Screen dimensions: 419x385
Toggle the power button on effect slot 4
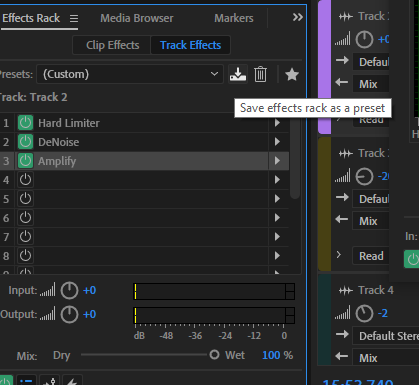25,180
